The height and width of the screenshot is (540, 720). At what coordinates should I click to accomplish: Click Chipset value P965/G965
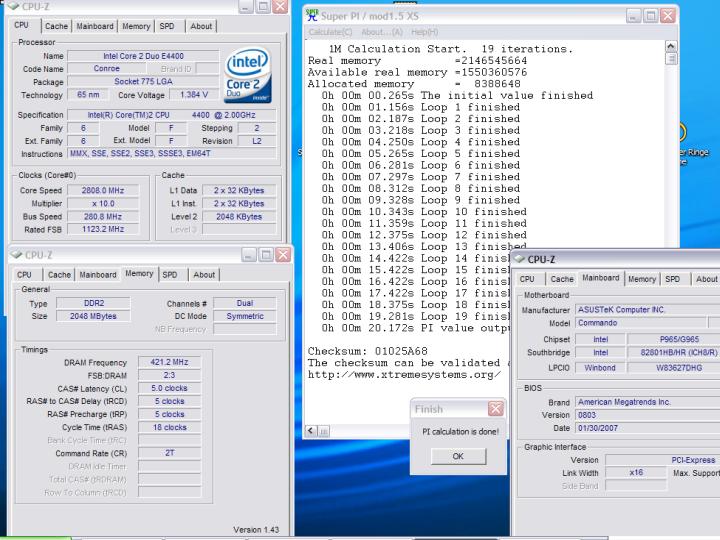pyautogui.click(x=674, y=339)
